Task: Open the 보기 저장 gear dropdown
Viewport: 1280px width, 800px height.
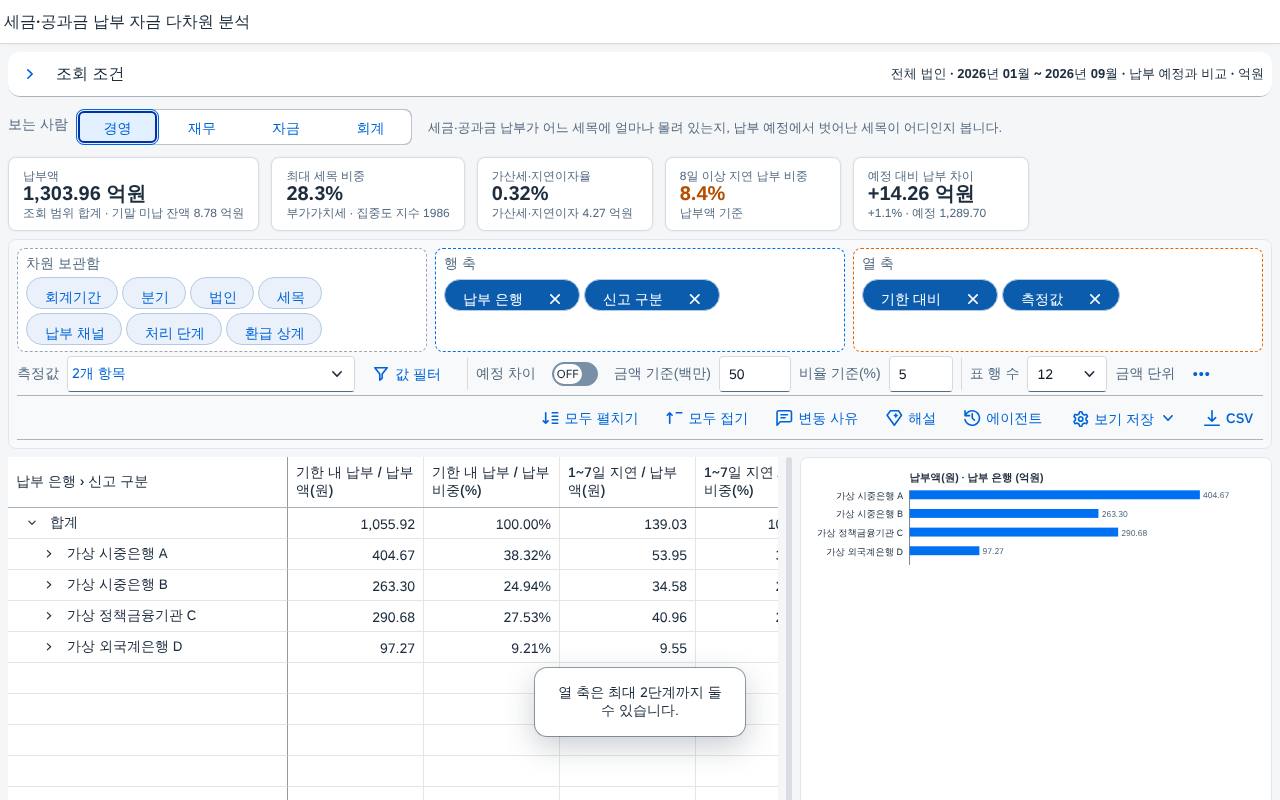Action: pyautogui.click(x=1123, y=418)
